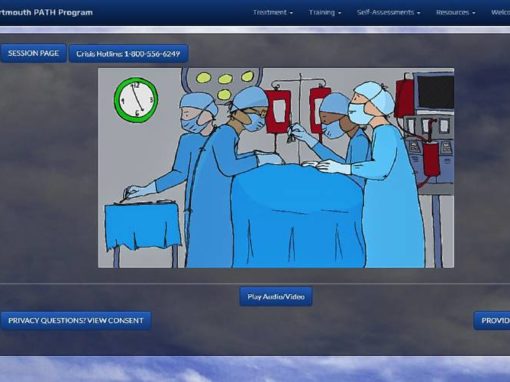
Task: Open Privacy Questions? View Consent
Action: (76, 321)
